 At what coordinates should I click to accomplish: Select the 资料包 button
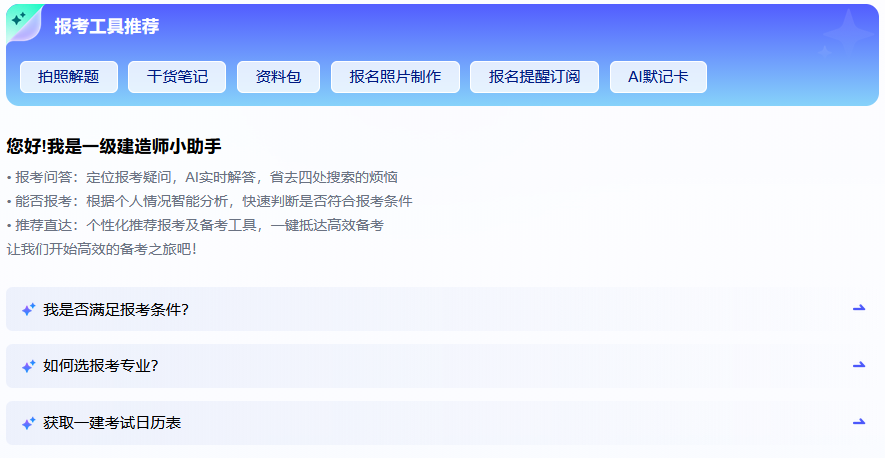(x=278, y=77)
